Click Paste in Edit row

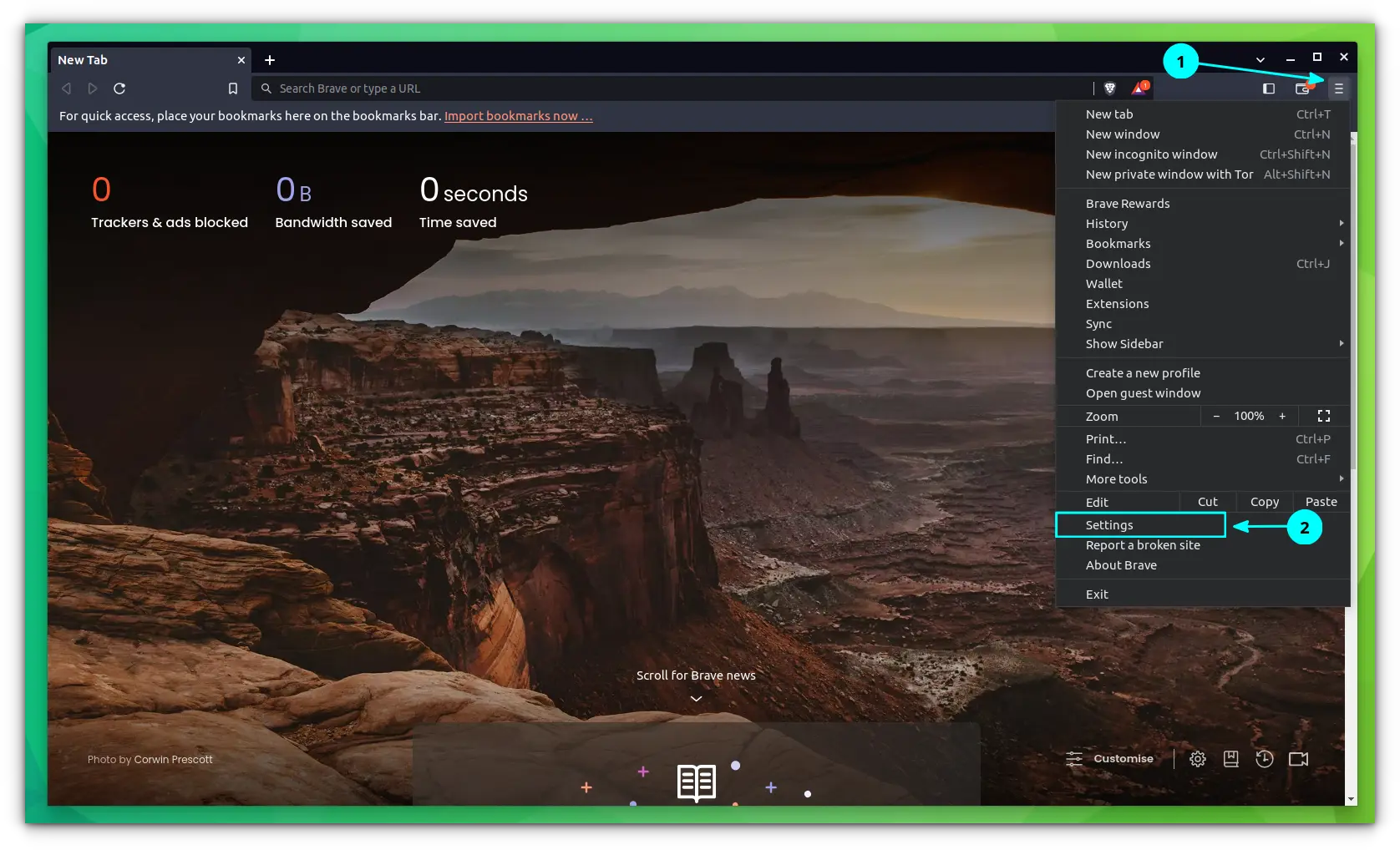[1321, 502]
